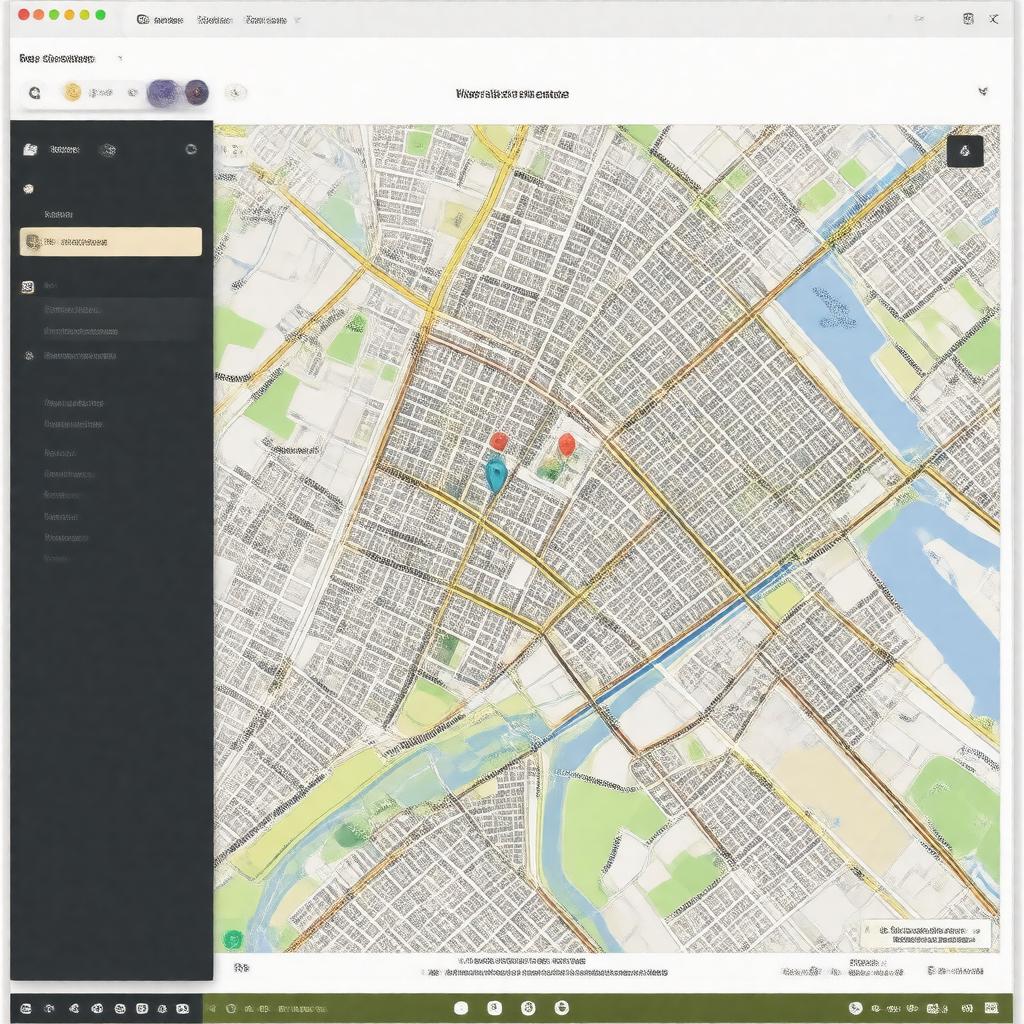Click the attribution box at map bottom-right

(926, 934)
